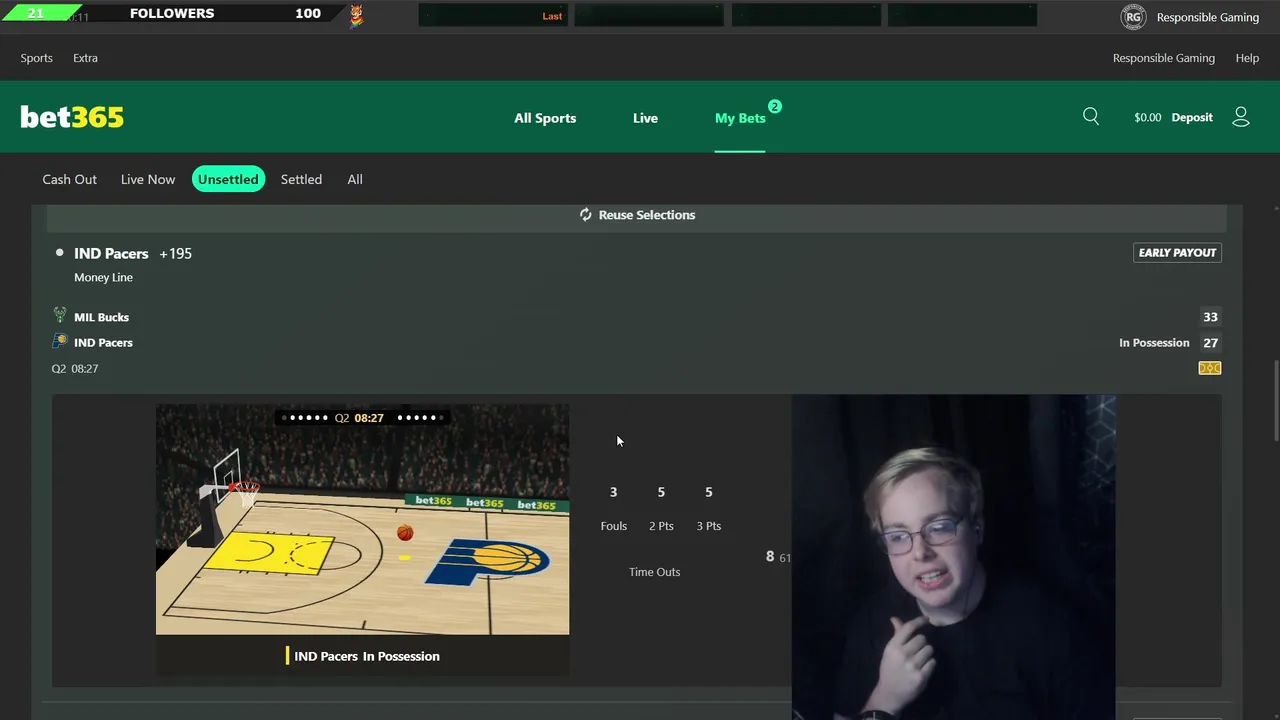
Task: Select the Settled filter
Action: (301, 179)
